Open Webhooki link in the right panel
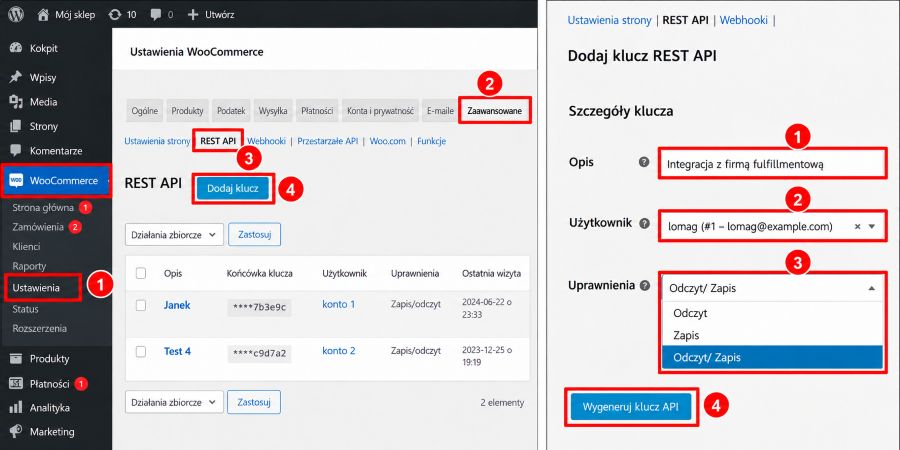 click(743, 20)
